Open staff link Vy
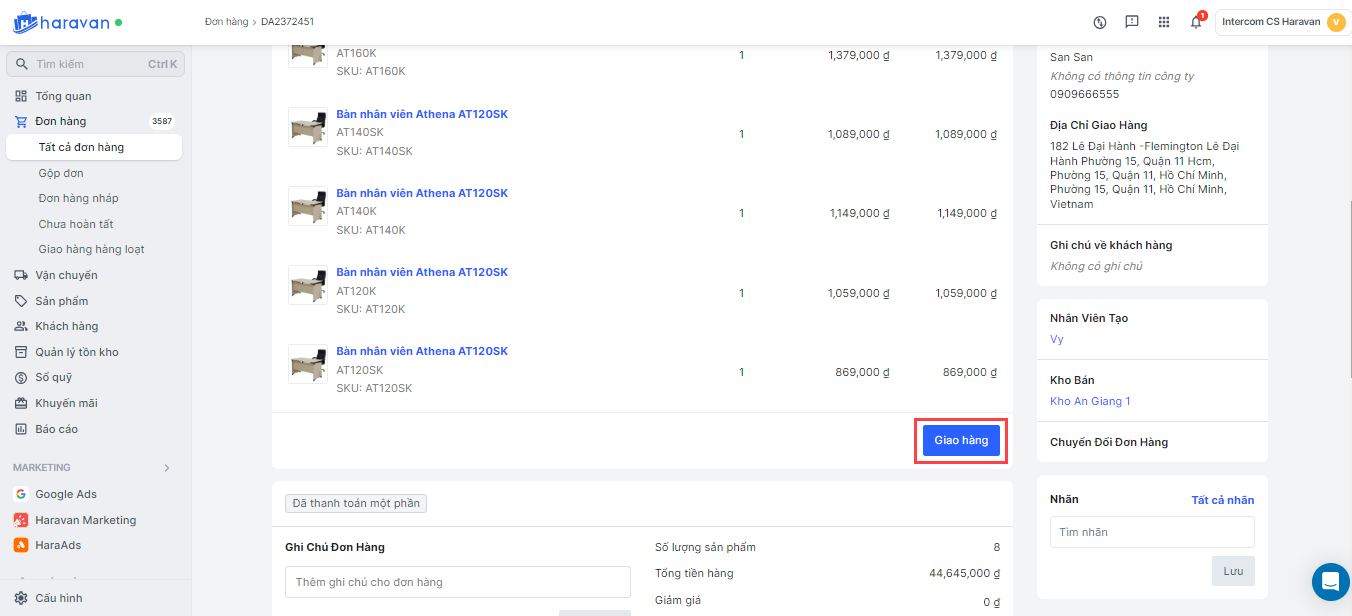Viewport: 1352px width, 616px height. tap(1057, 339)
